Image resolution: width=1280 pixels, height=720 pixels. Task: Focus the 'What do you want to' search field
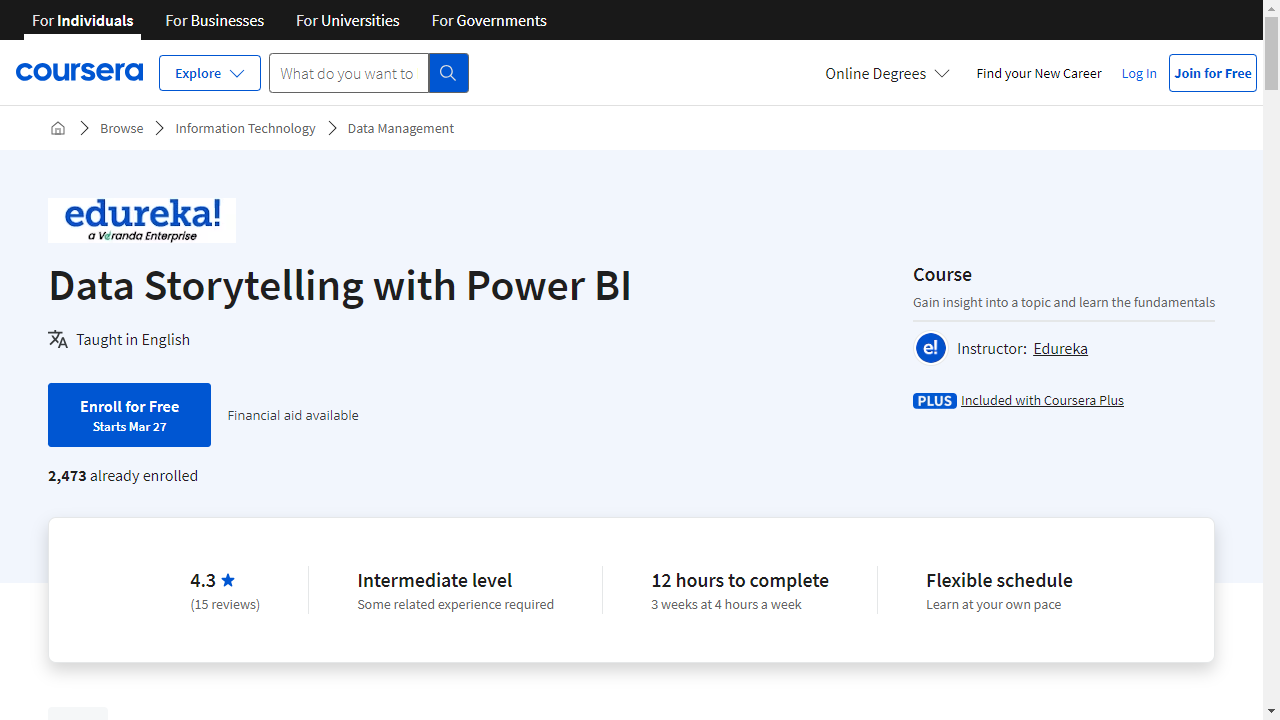[348, 73]
